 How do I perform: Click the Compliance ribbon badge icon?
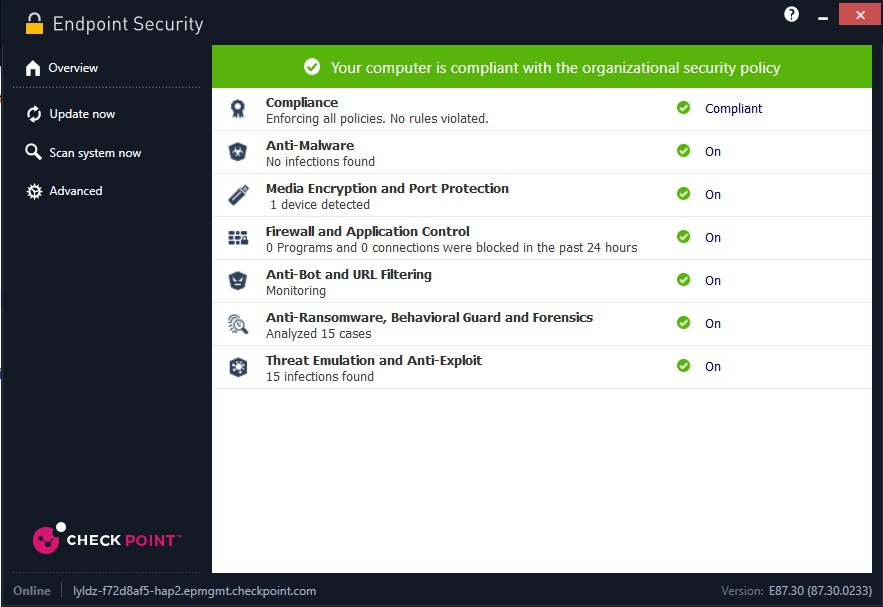237,109
